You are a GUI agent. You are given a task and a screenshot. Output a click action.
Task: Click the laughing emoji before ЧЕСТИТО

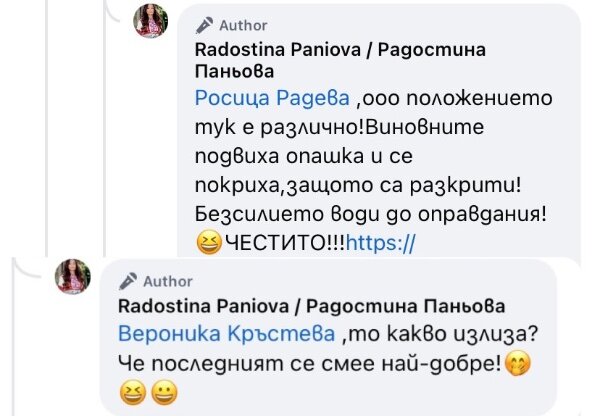click(x=208, y=243)
